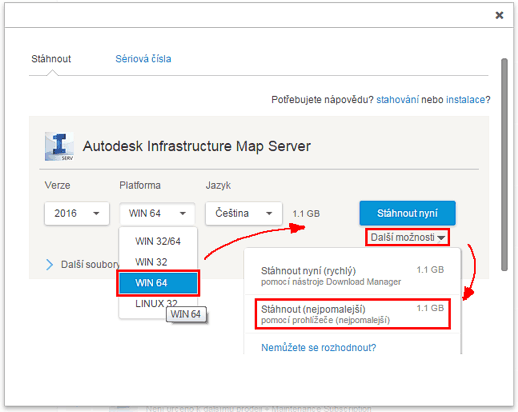Choose LINUX 32 from the platform list
The image size is (518, 412).
(x=156, y=303)
